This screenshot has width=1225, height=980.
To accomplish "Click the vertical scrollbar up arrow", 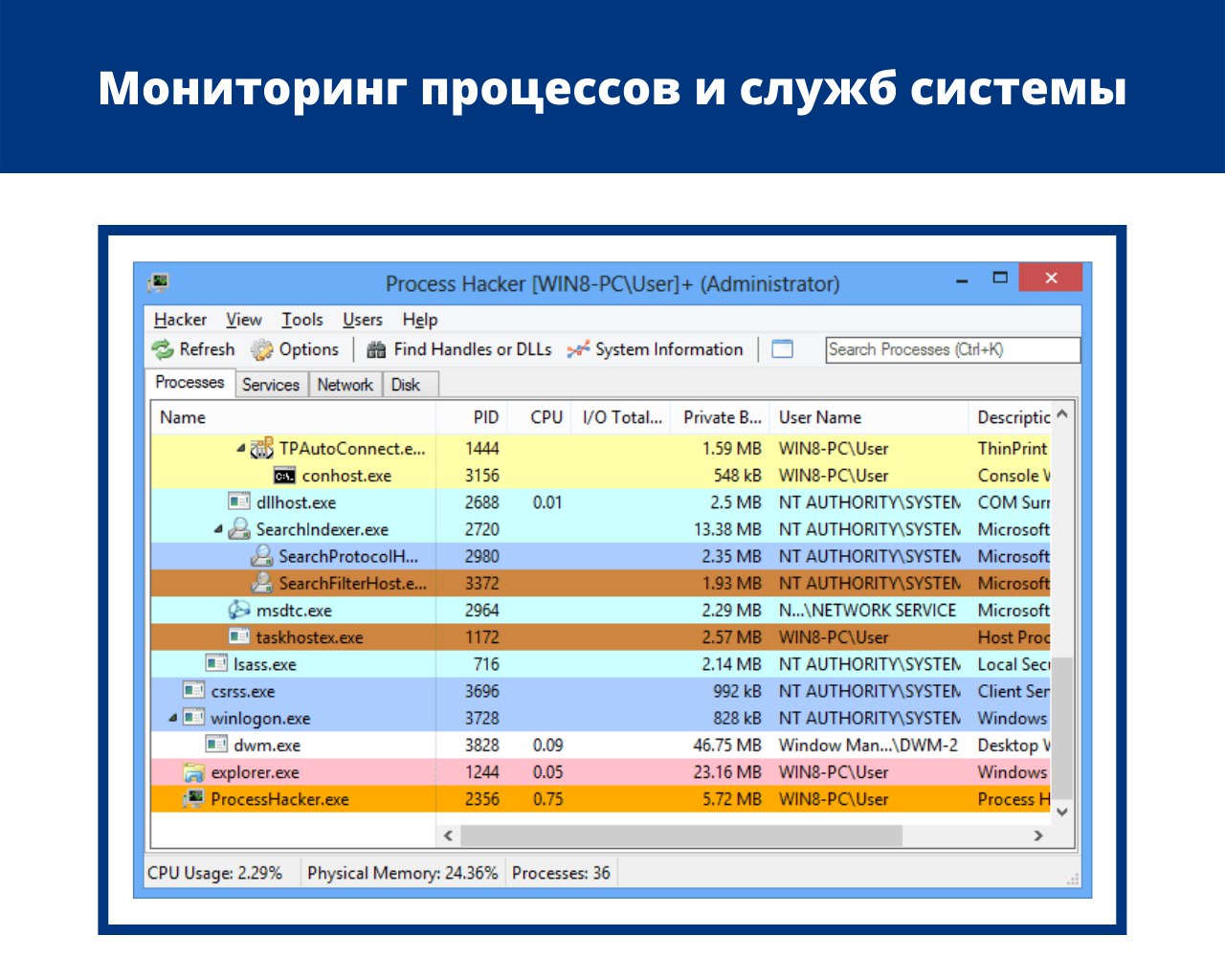I will pos(1062,414).
